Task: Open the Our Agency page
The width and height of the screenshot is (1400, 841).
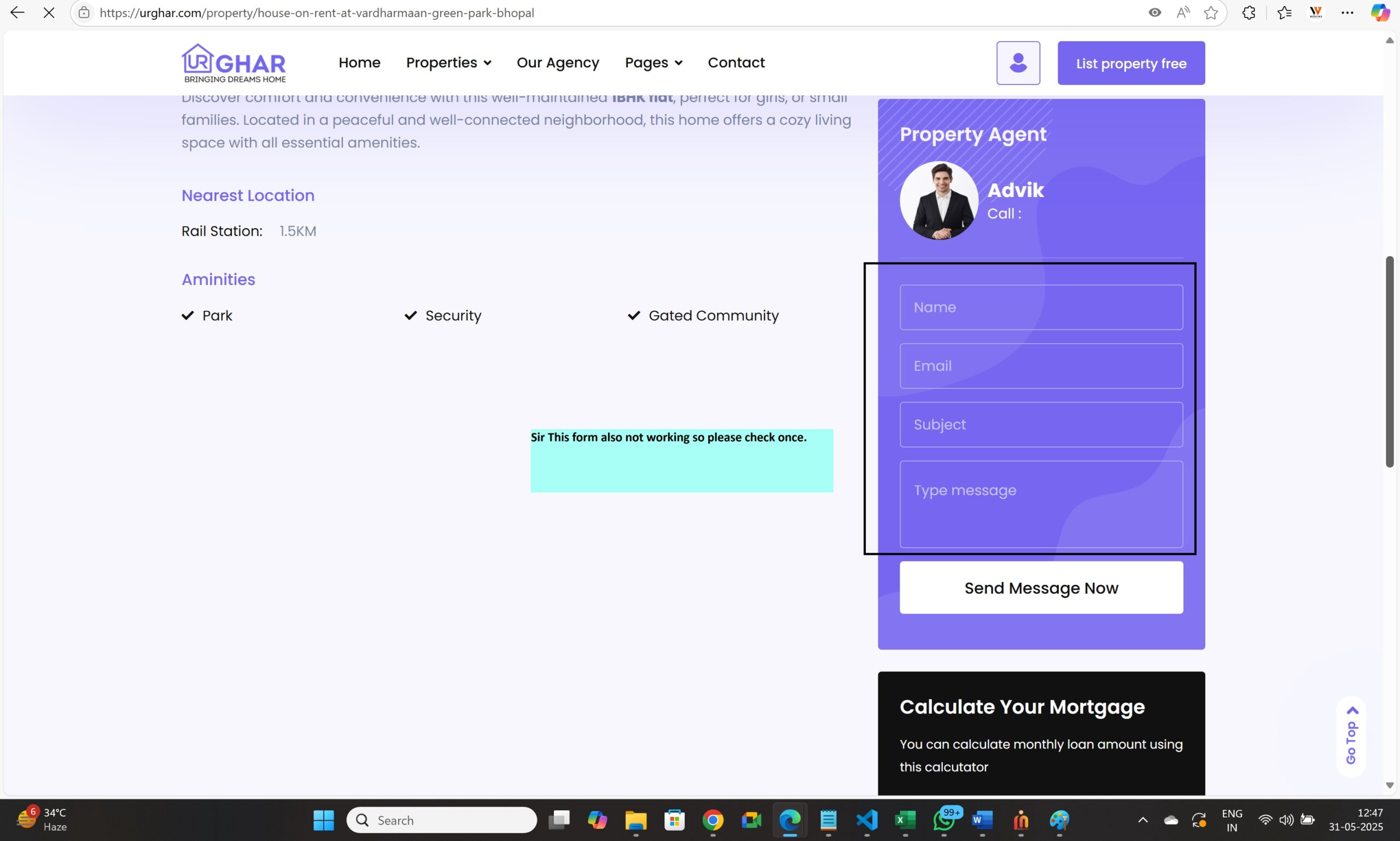Action: (557, 62)
